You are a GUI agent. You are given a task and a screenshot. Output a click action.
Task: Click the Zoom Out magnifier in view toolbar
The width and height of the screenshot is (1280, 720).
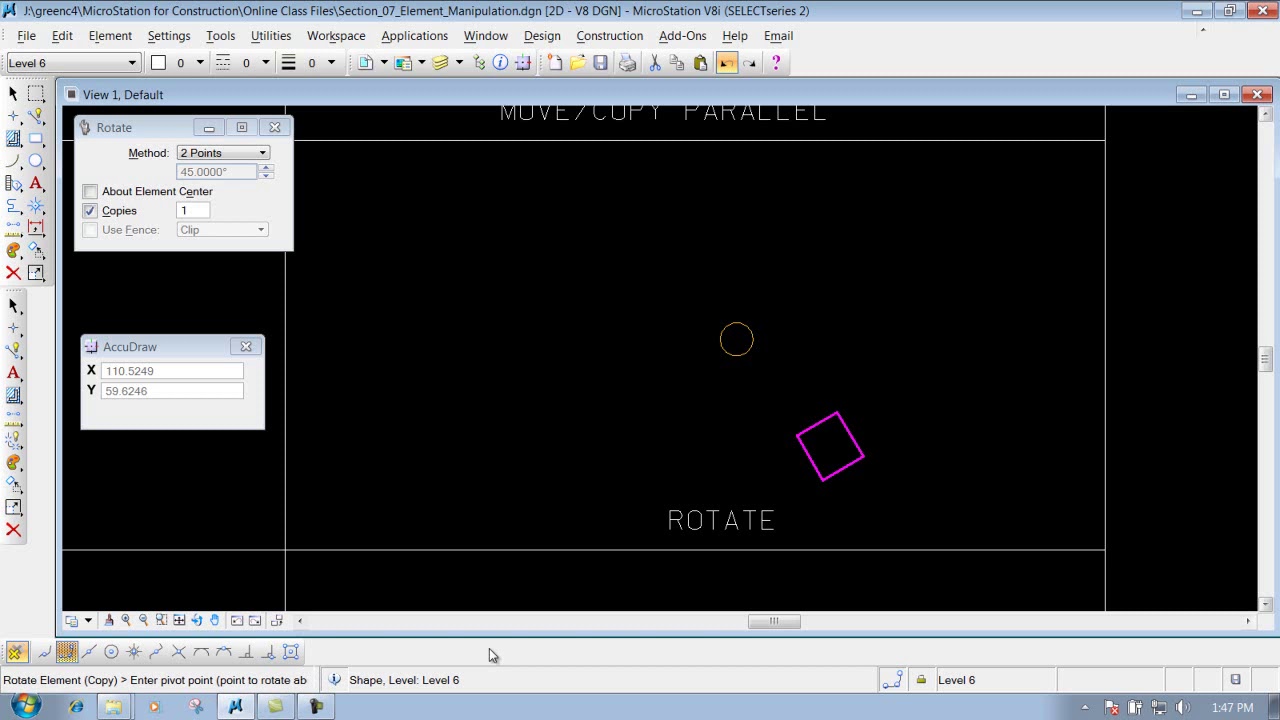pos(143,621)
